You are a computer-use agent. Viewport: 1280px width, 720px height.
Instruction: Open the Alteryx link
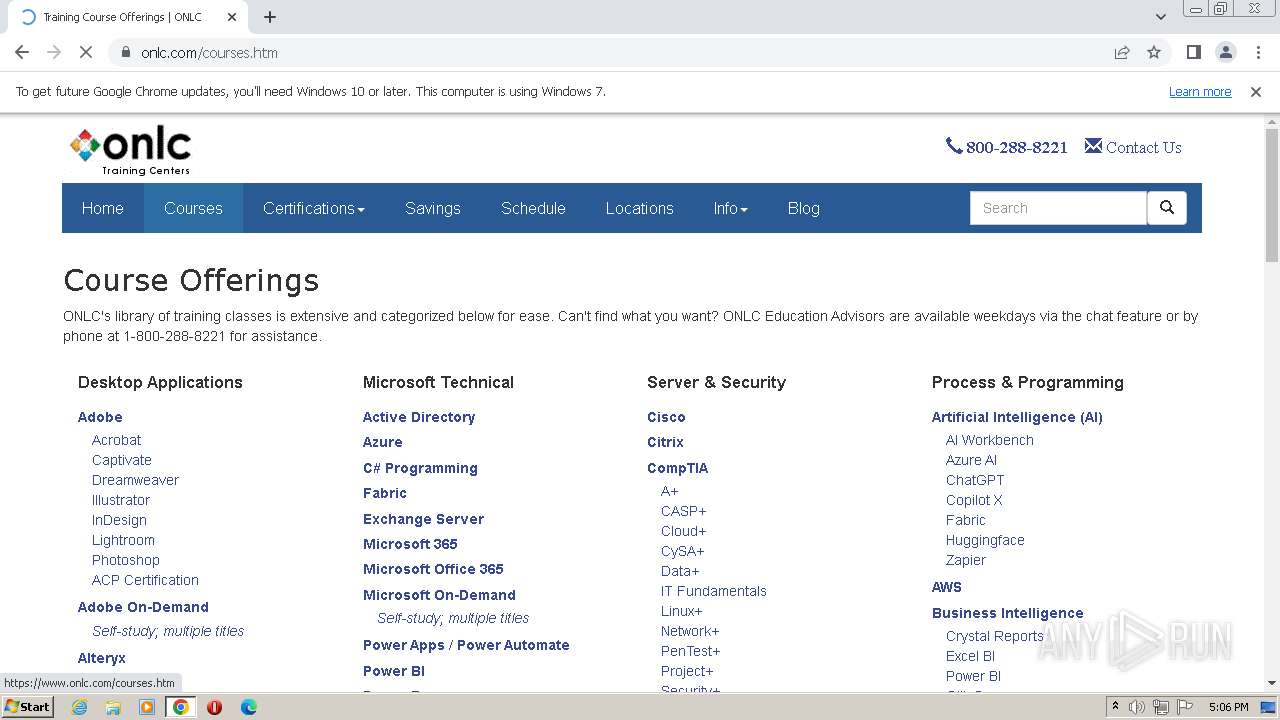pyautogui.click(x=102, y=658)
